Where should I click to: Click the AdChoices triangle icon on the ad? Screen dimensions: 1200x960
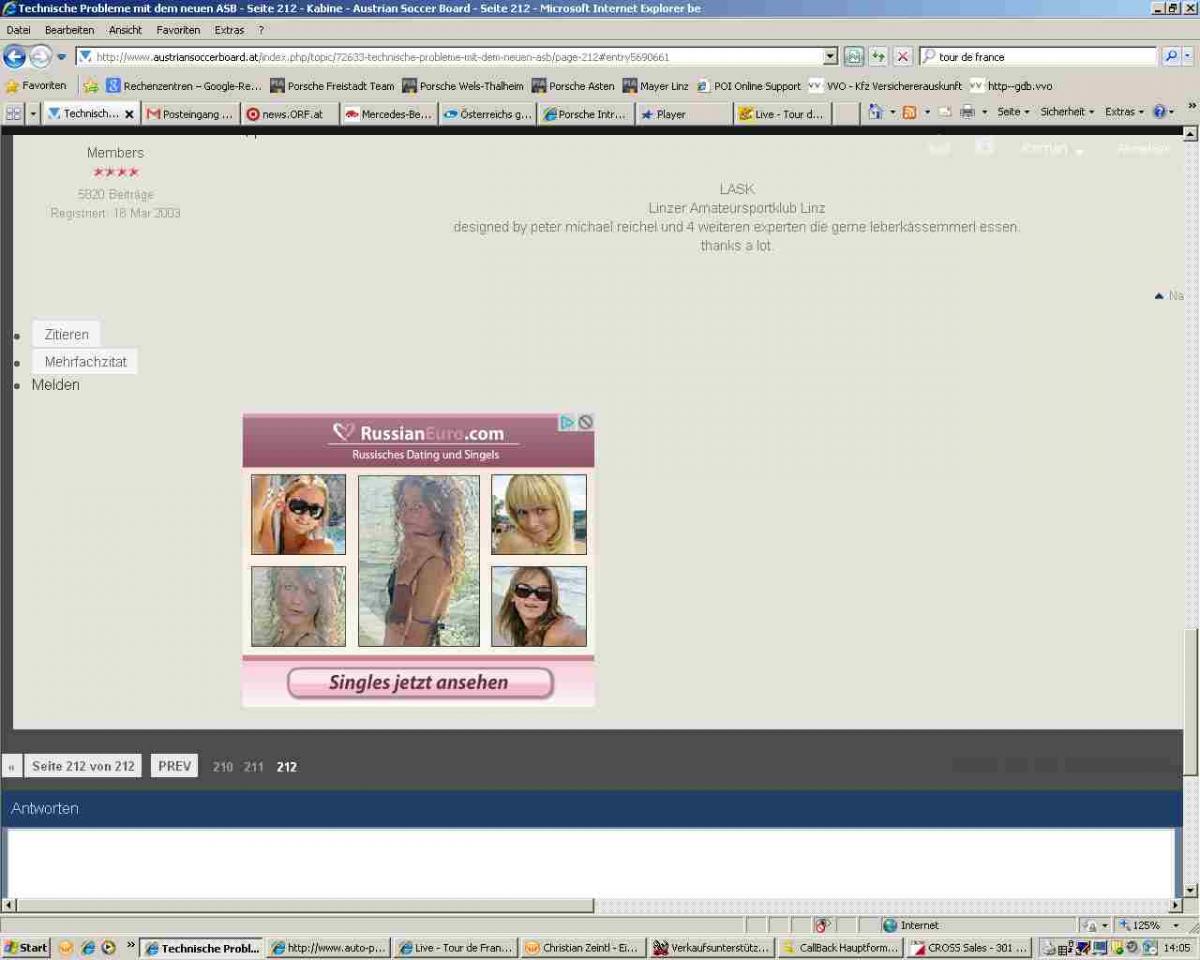coord(567,423)
